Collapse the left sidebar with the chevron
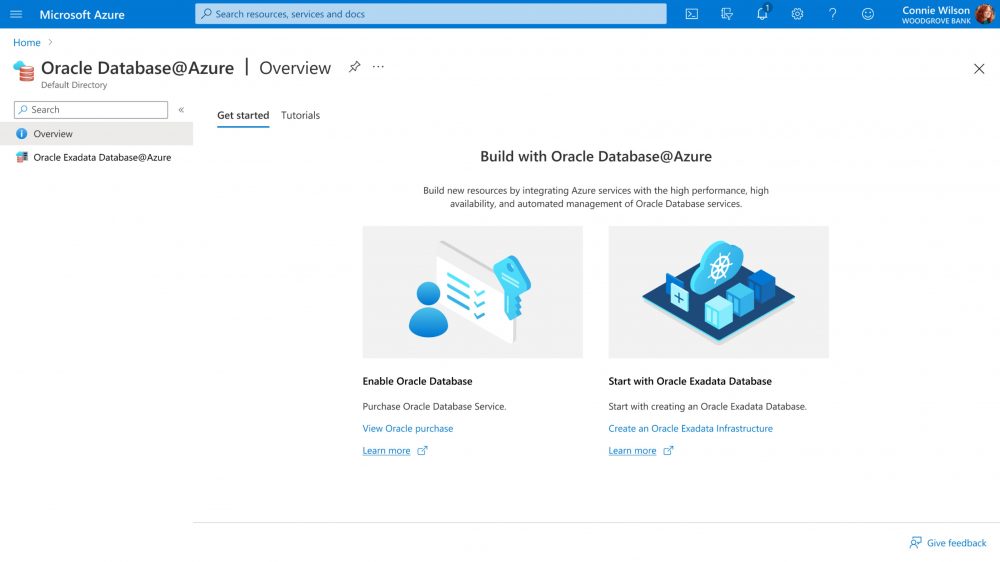Image resolution: width=1000 pixels, height=562 pixels. [x=181, y=110]
